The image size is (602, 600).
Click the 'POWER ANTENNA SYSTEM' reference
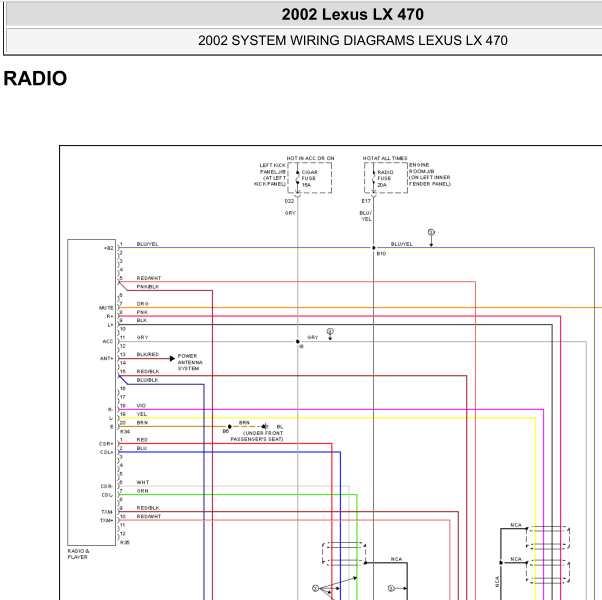[190, 362]
